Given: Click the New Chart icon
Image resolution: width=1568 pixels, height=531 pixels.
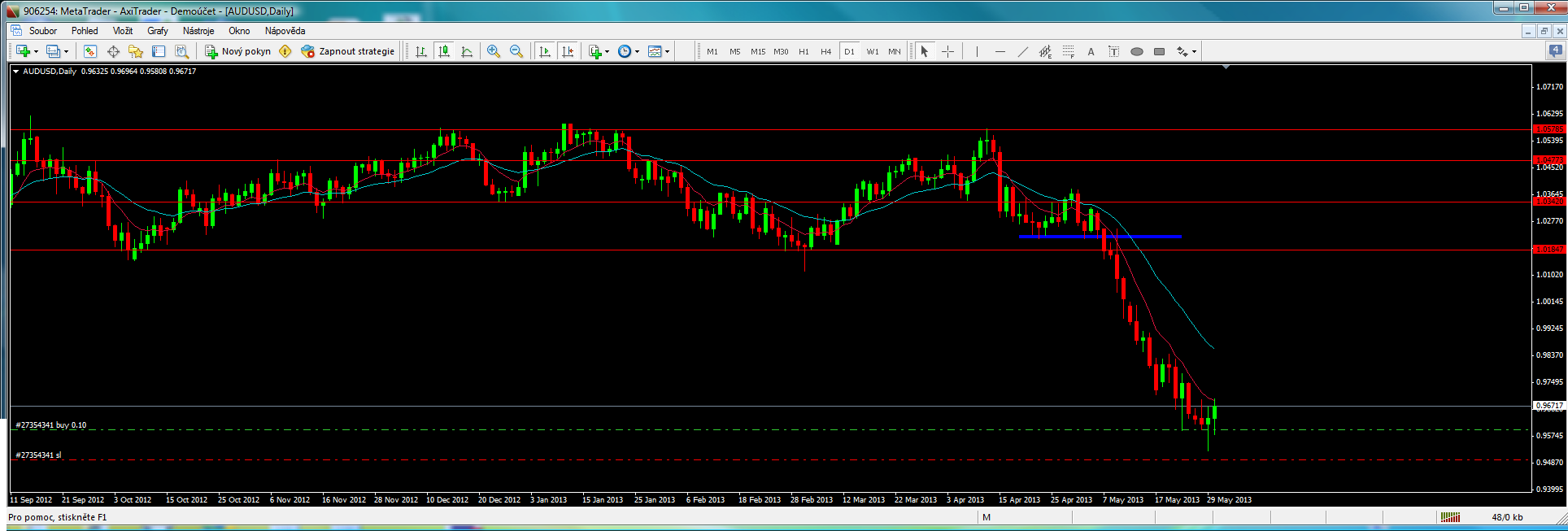Looking at the screenshot, I should (x=23, y=51).
